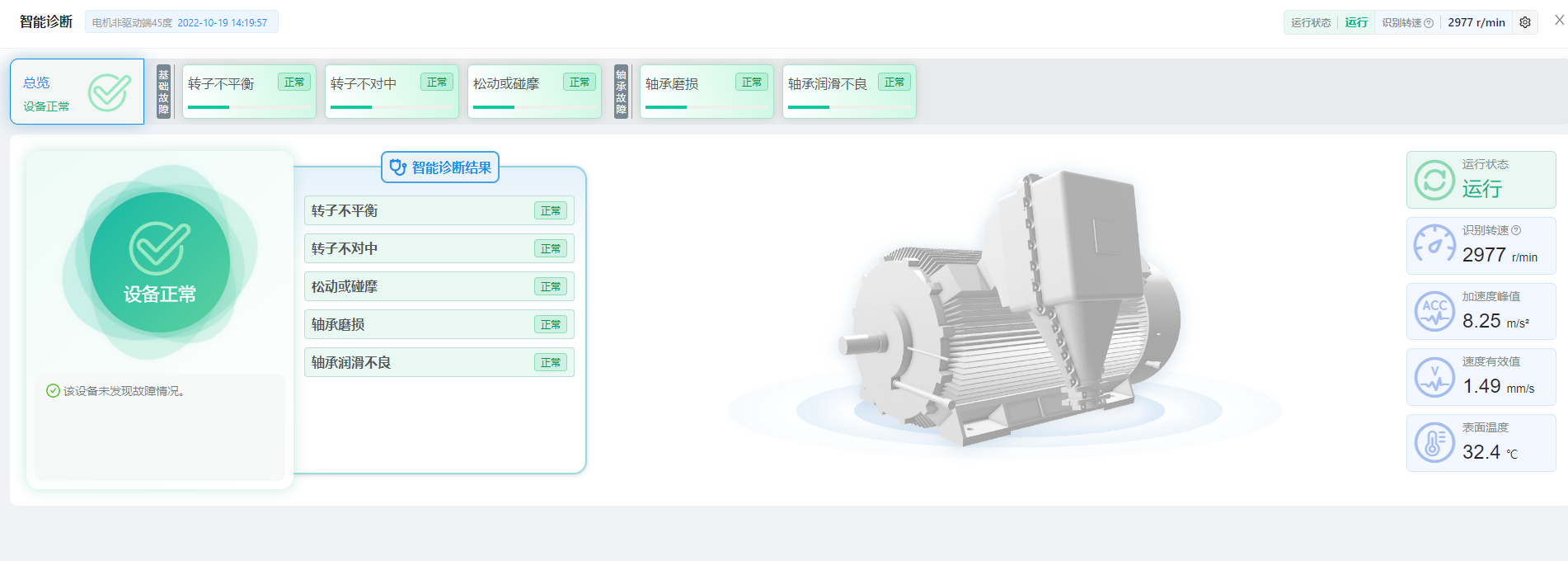Click the help icon beside header 识别转速
Image resolution: width=1568 pixels, height=561 pixels.
[1429, 23]
